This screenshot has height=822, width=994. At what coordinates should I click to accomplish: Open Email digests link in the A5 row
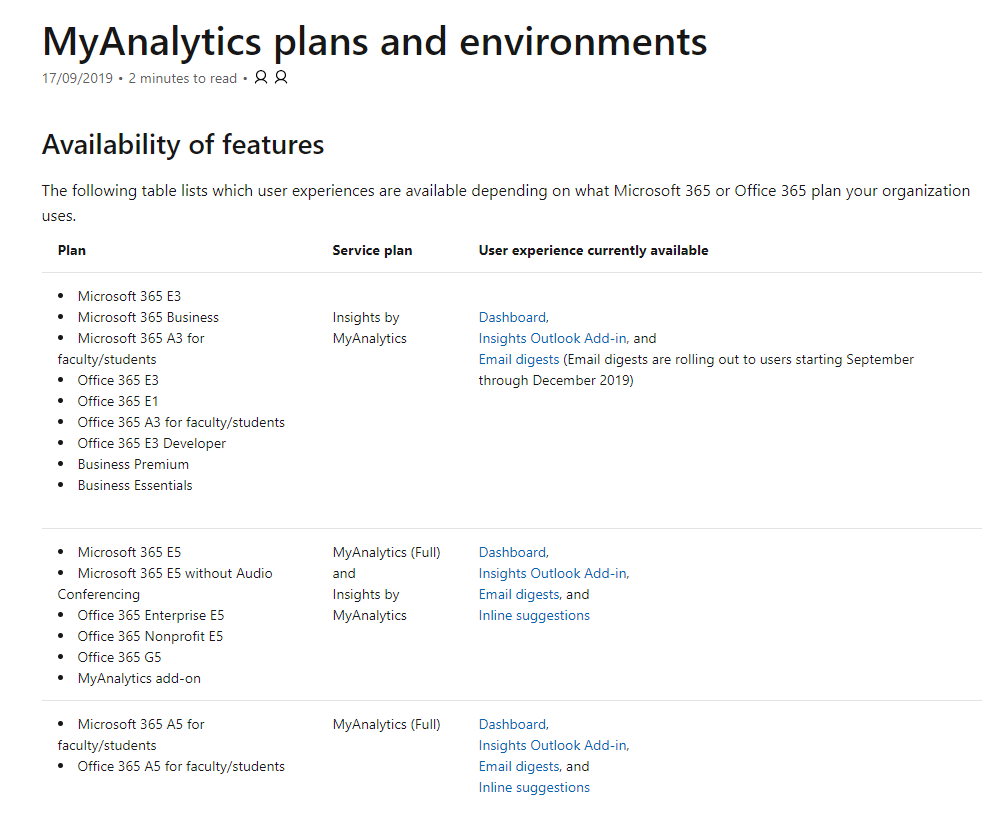pyautogui.click(x=519, y=766)
